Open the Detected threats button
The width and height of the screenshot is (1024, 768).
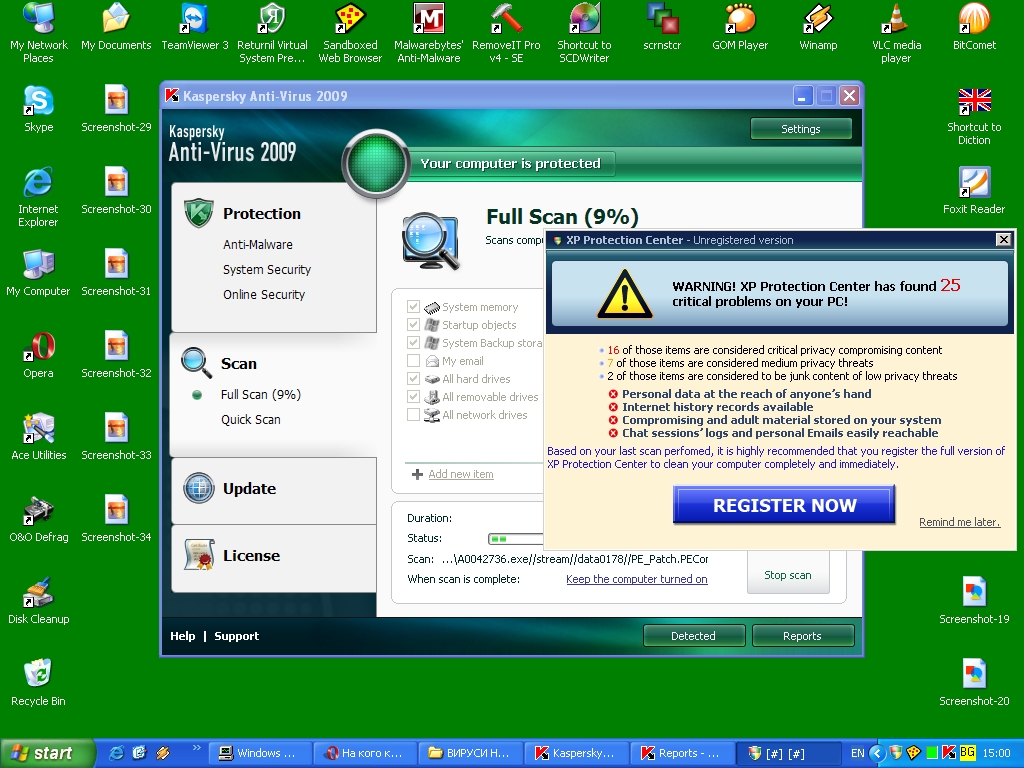[x=694, y=635]
